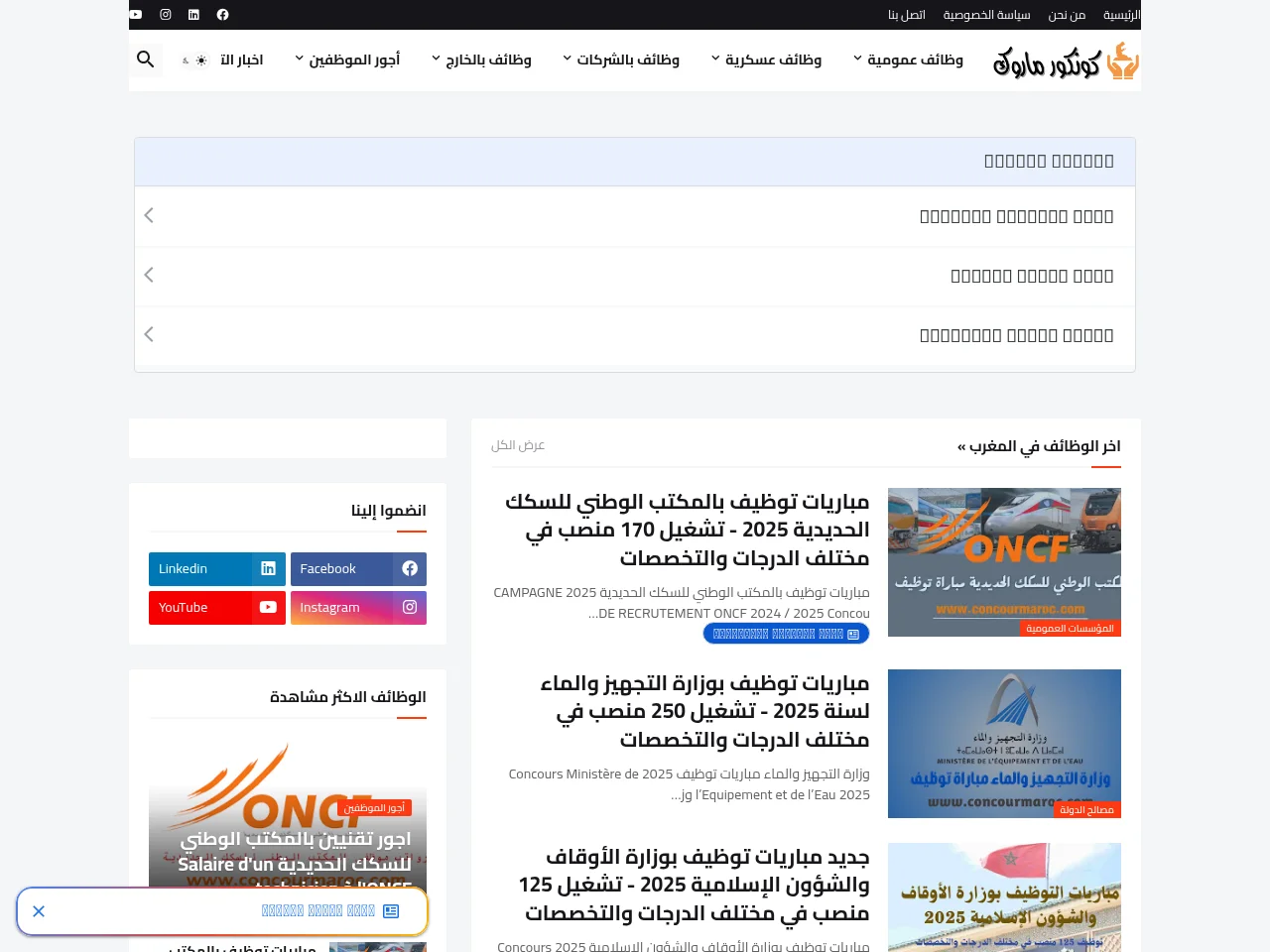Image resolution: width=1270 pixels, height=952 pixels.
Task: Click the search magnifier icon
Action: click(x=146, y=59)
